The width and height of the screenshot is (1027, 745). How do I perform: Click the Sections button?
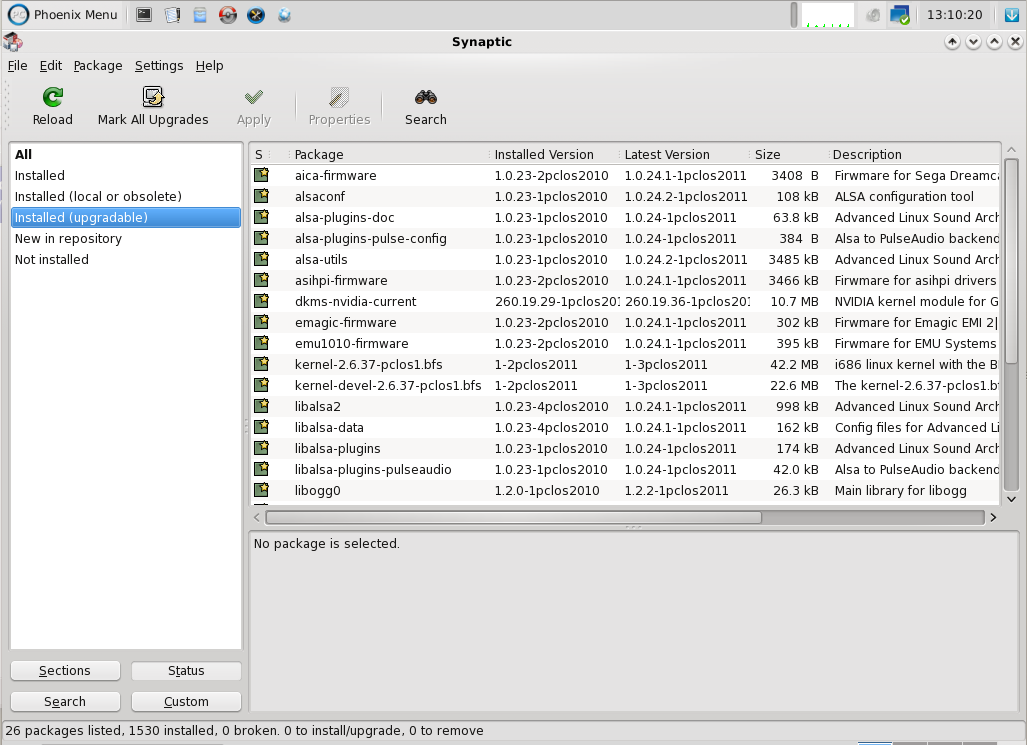65,671
